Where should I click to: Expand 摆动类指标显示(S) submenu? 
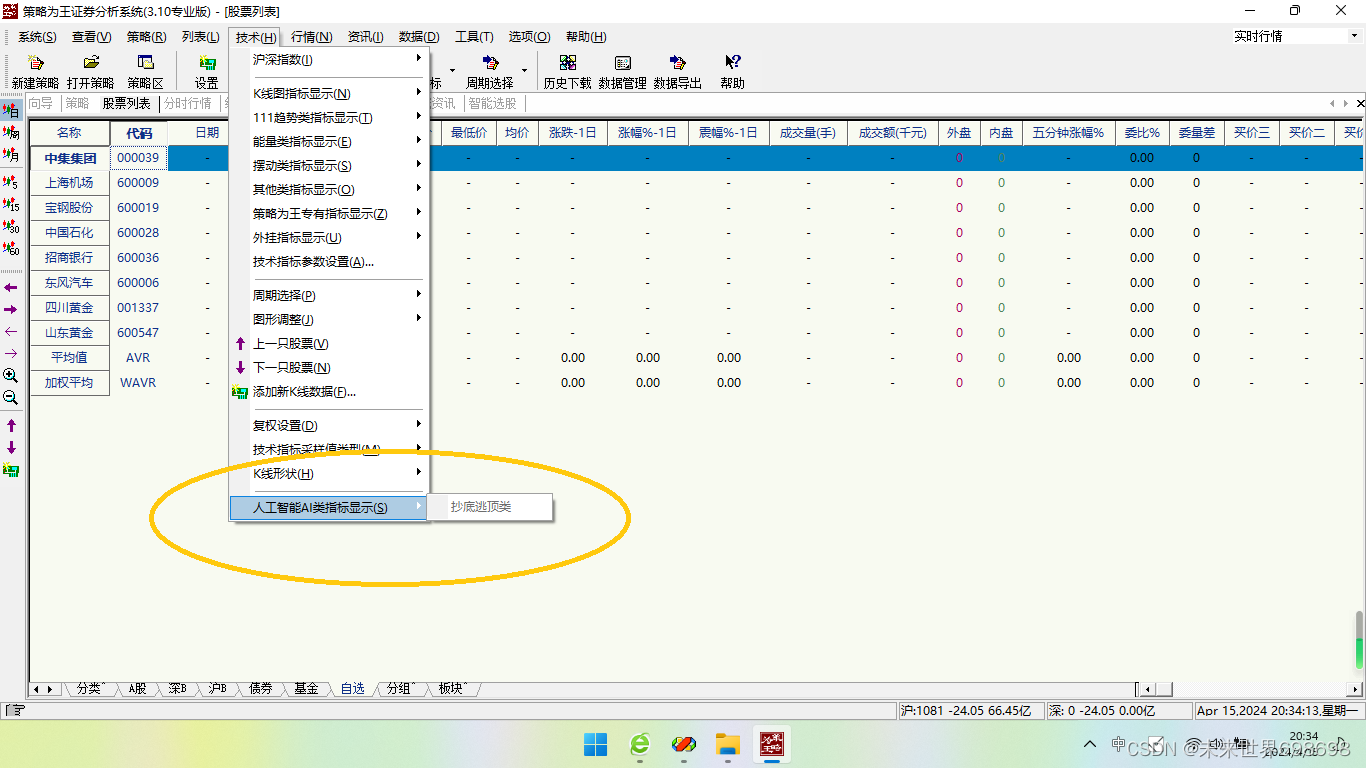pos(330,166)
